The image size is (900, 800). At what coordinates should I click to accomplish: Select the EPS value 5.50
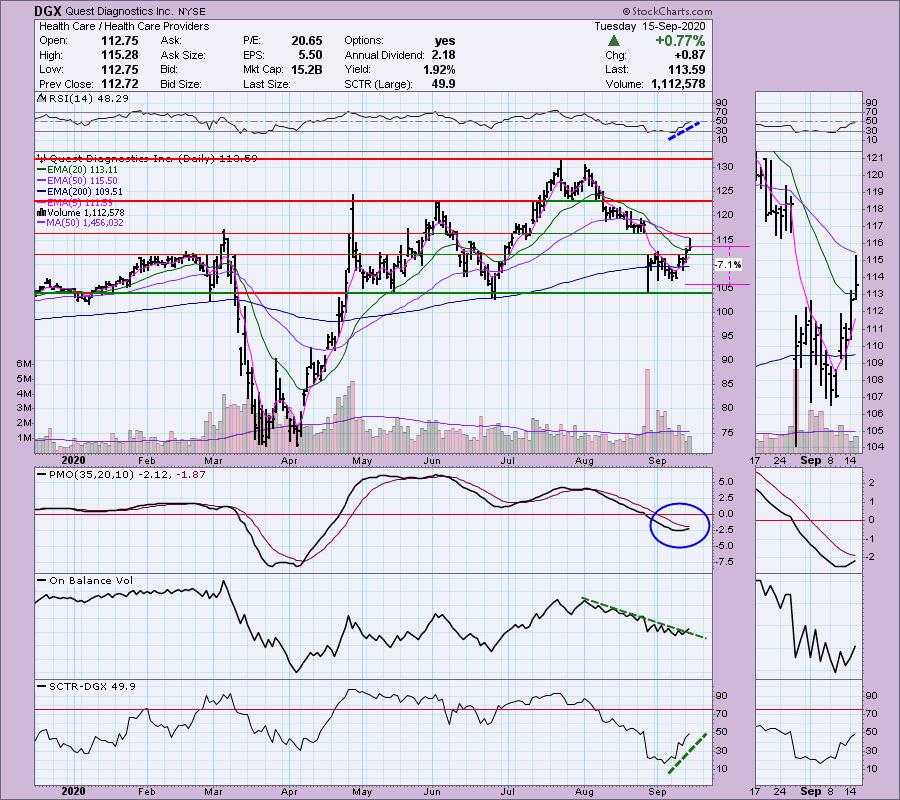pyautogui.click(x=311, y=55)
